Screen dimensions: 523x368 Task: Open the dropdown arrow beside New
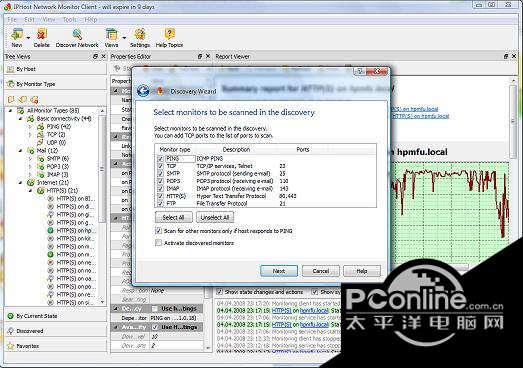[28, 38]
